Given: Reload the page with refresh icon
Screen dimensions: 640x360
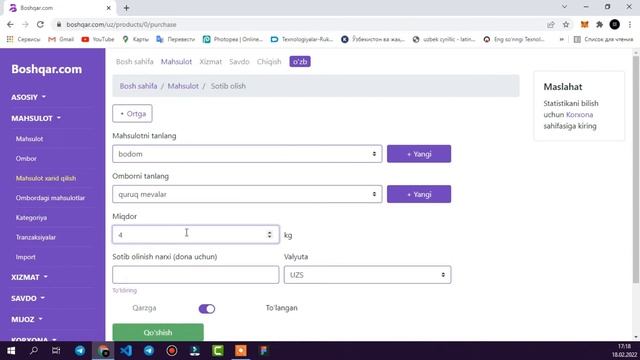Looking at the screenshot, I should pos(40,24).
